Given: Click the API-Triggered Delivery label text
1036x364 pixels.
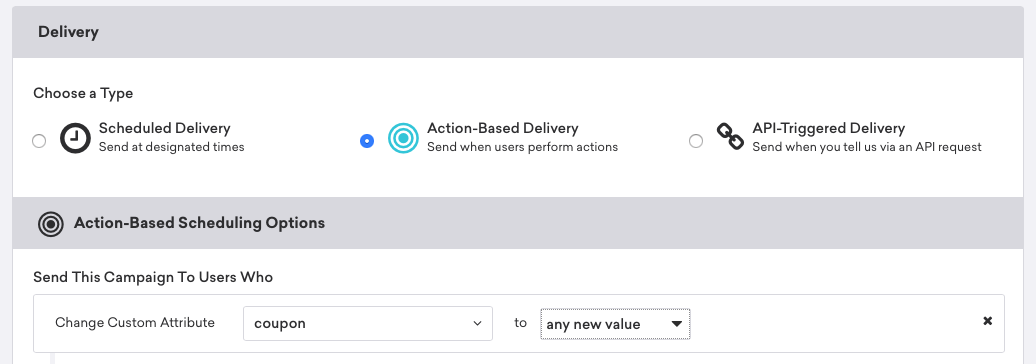Looking at the screenshot, I should point(829,128).
